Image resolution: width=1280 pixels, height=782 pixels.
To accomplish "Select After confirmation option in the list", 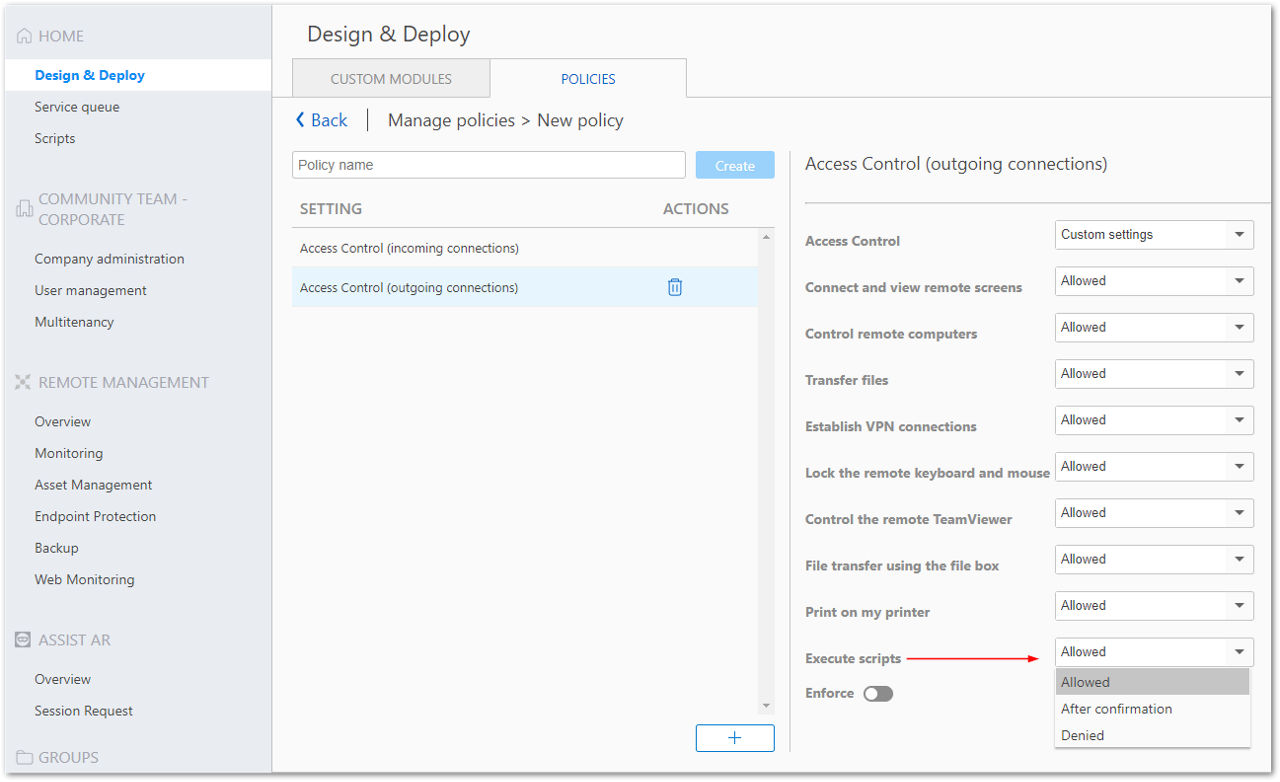I will coord(1152,709).
